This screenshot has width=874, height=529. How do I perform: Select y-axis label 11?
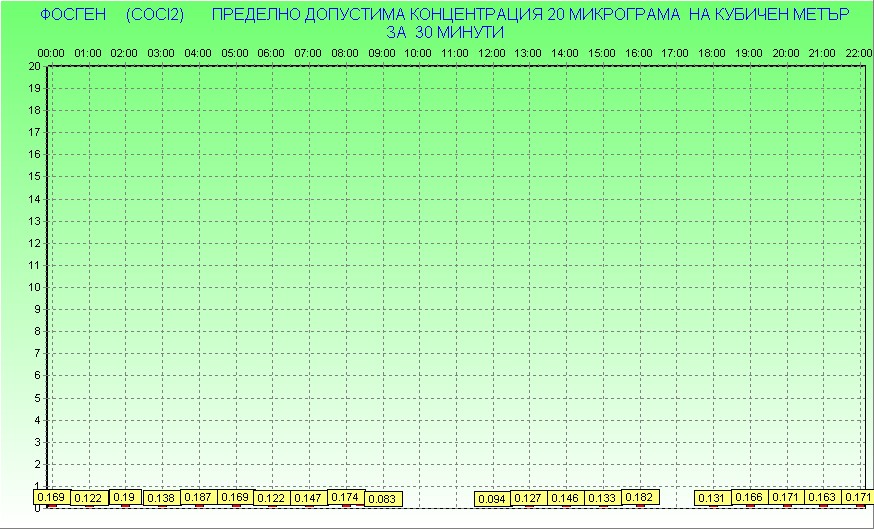[x=34, y=265]
